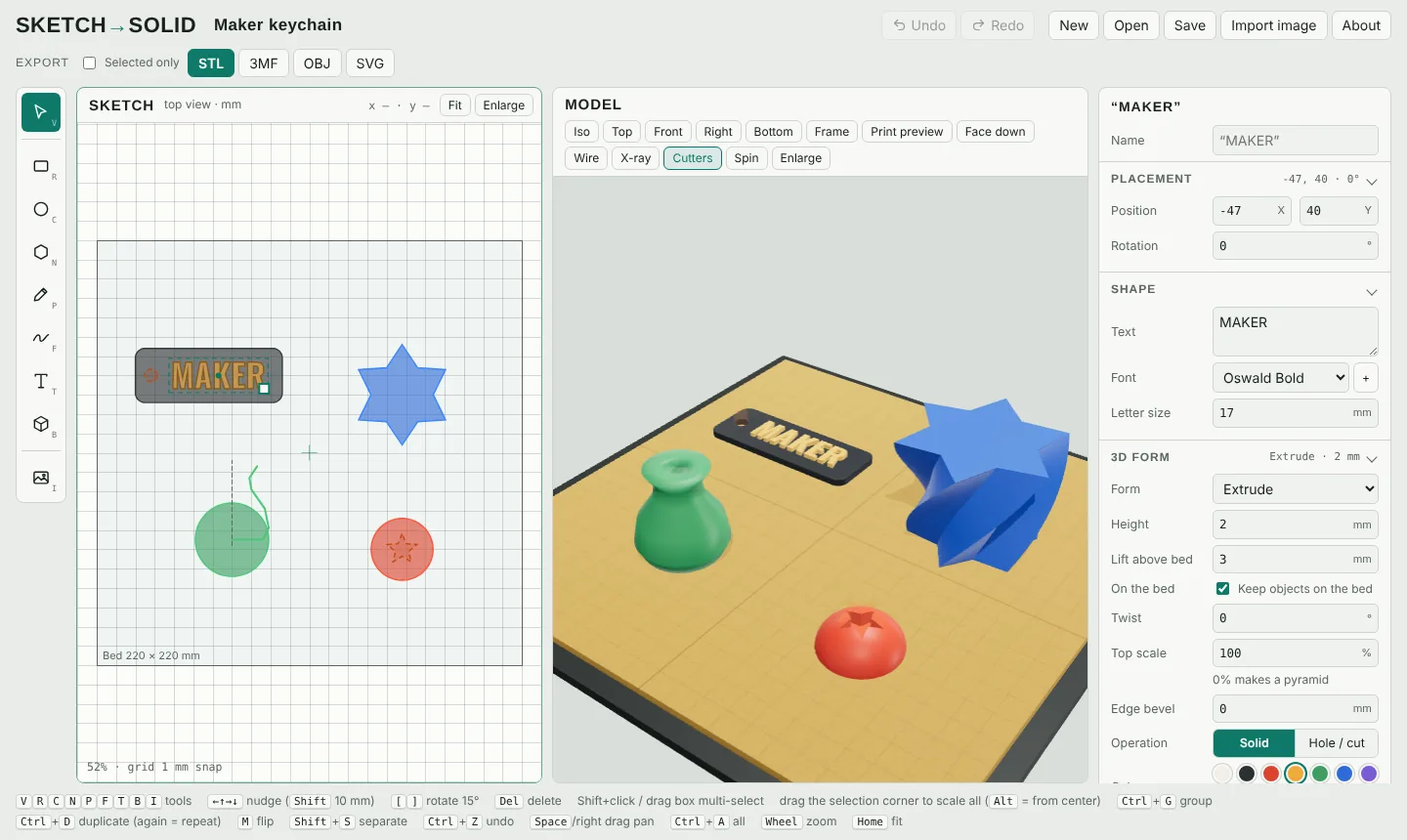Select the Freehand curve tool

coord(41,338)
